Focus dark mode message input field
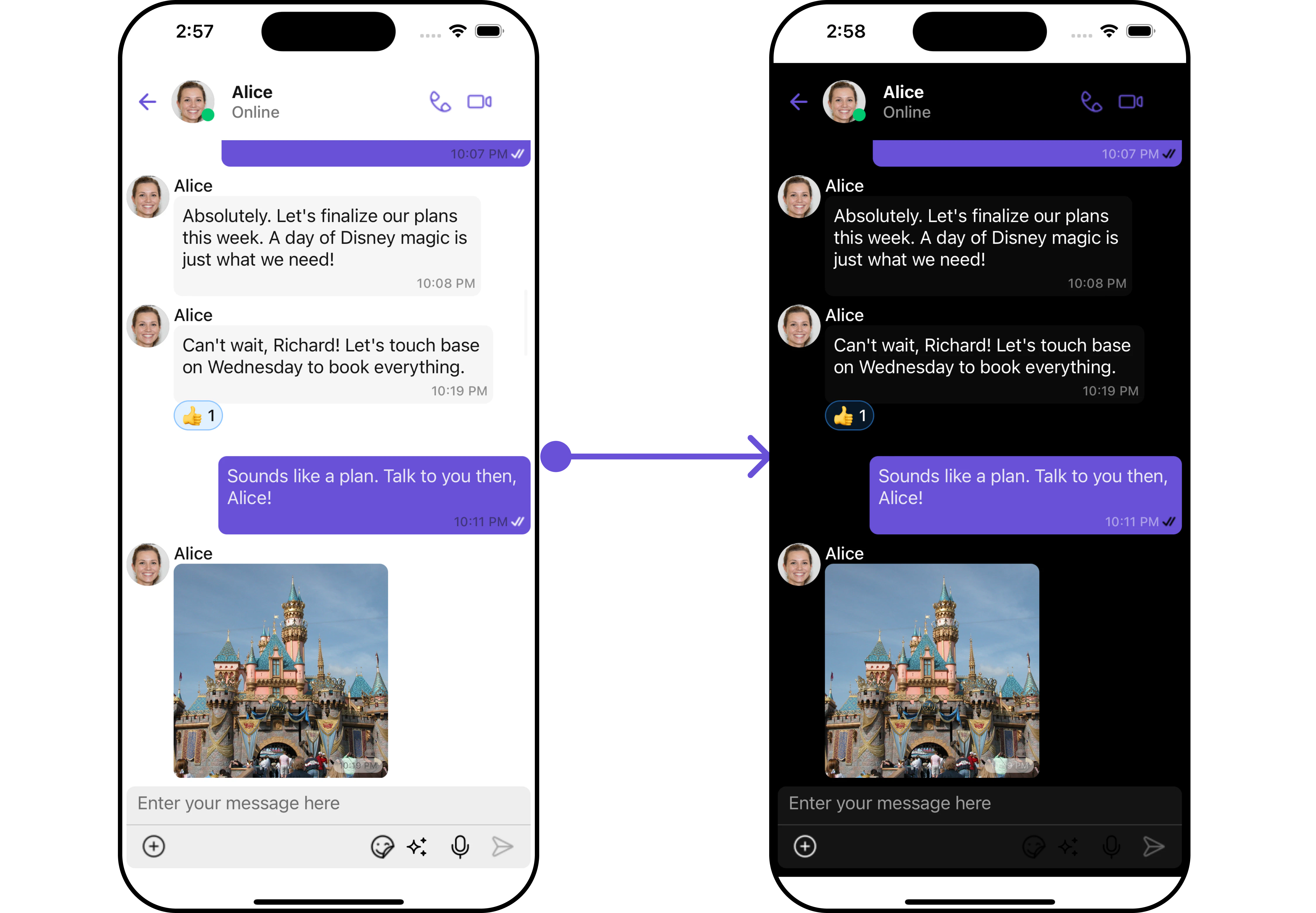Viewport: 1316px width, 913px height. pyautogui.click(x=979, y=804)
